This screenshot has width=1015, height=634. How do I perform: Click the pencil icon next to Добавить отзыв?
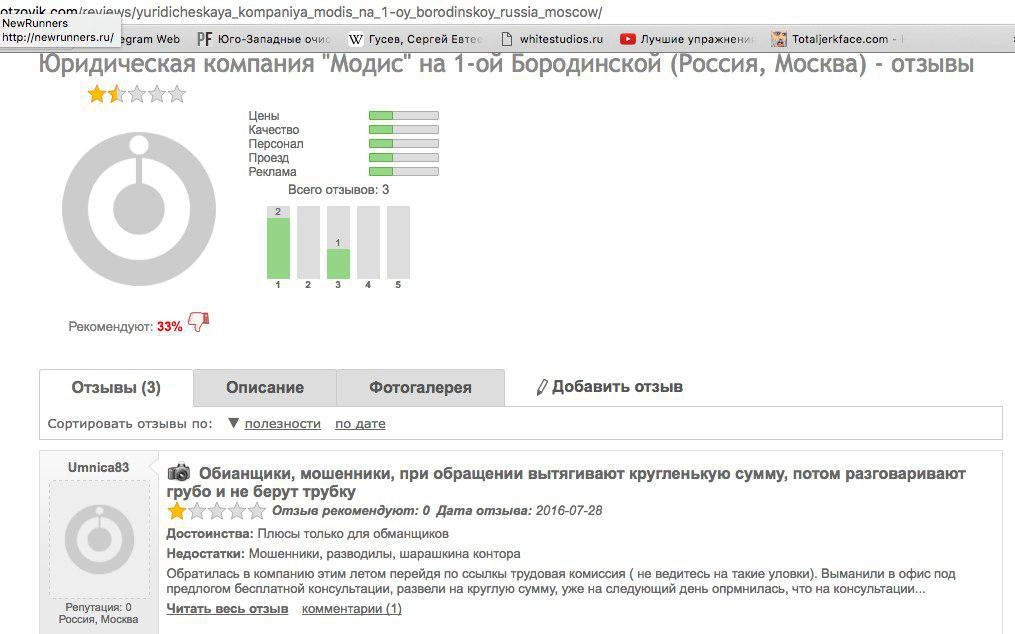point(542,387)
